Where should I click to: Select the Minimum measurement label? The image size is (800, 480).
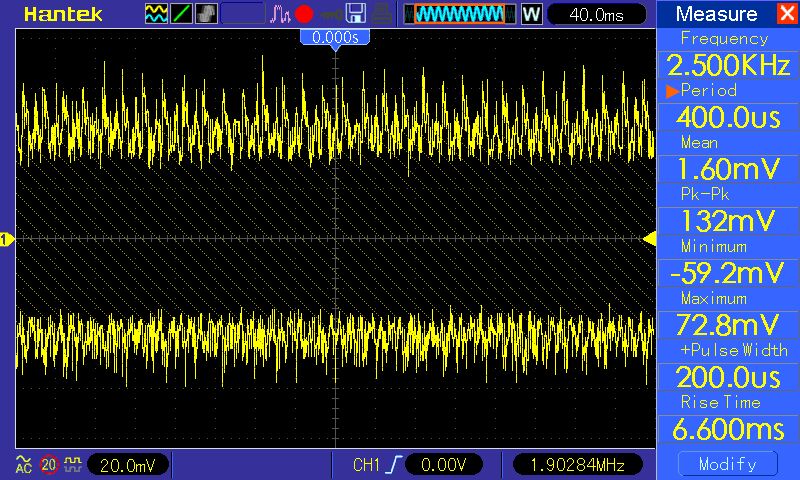(x=714, y=246)
